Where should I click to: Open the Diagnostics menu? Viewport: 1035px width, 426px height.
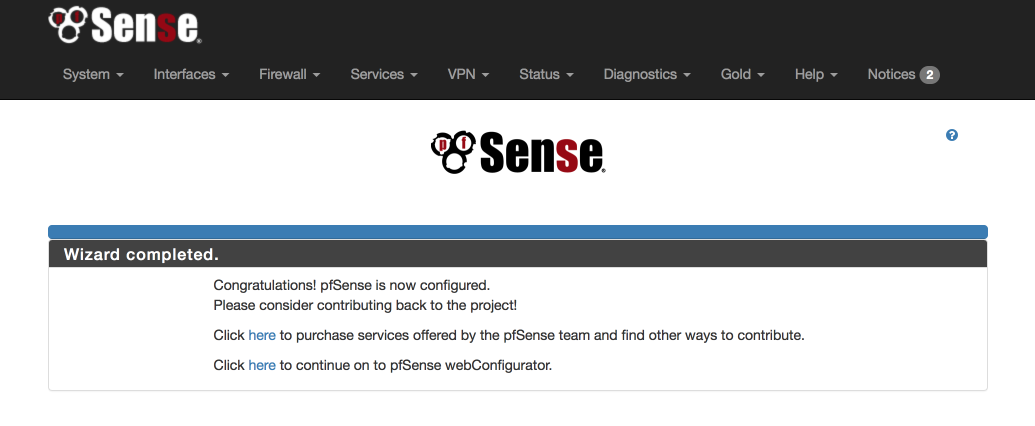(647, 75)
